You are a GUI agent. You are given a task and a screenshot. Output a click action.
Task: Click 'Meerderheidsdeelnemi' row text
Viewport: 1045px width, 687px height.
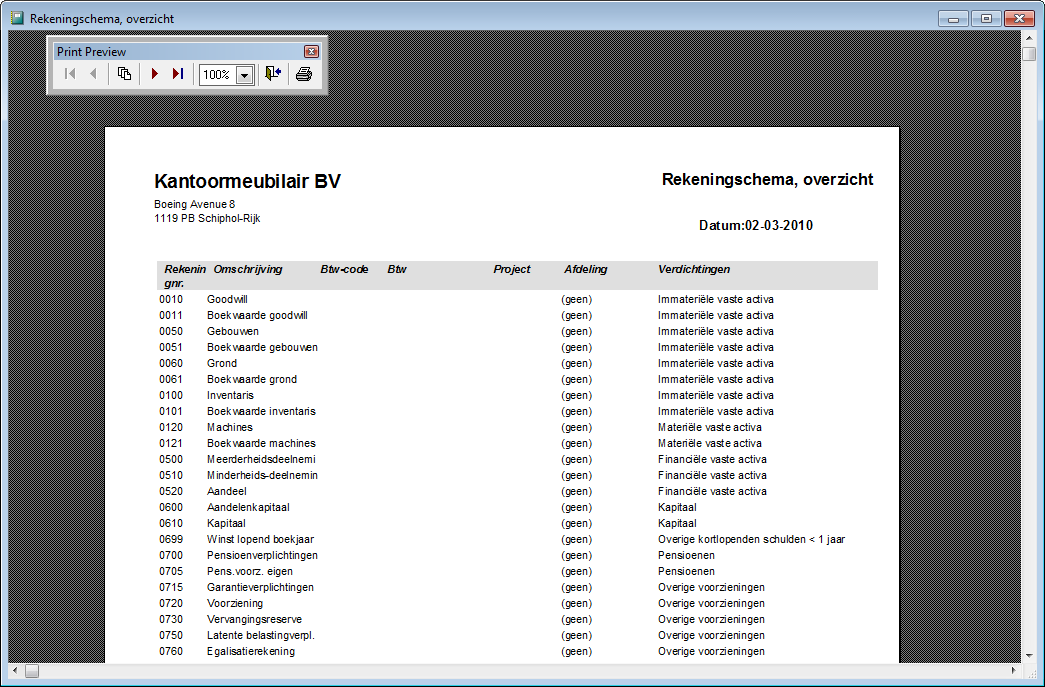(x=261, y=459)
